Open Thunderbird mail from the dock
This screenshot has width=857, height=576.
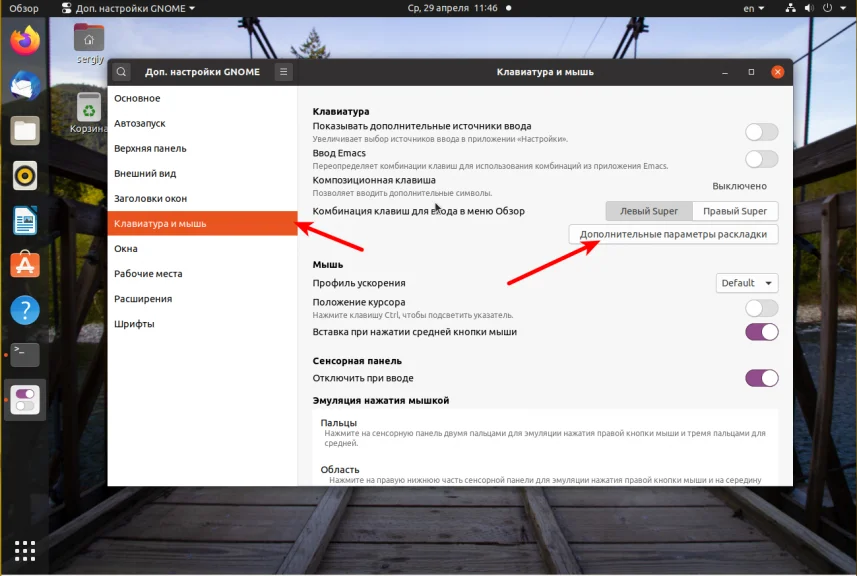coord(25,86)
